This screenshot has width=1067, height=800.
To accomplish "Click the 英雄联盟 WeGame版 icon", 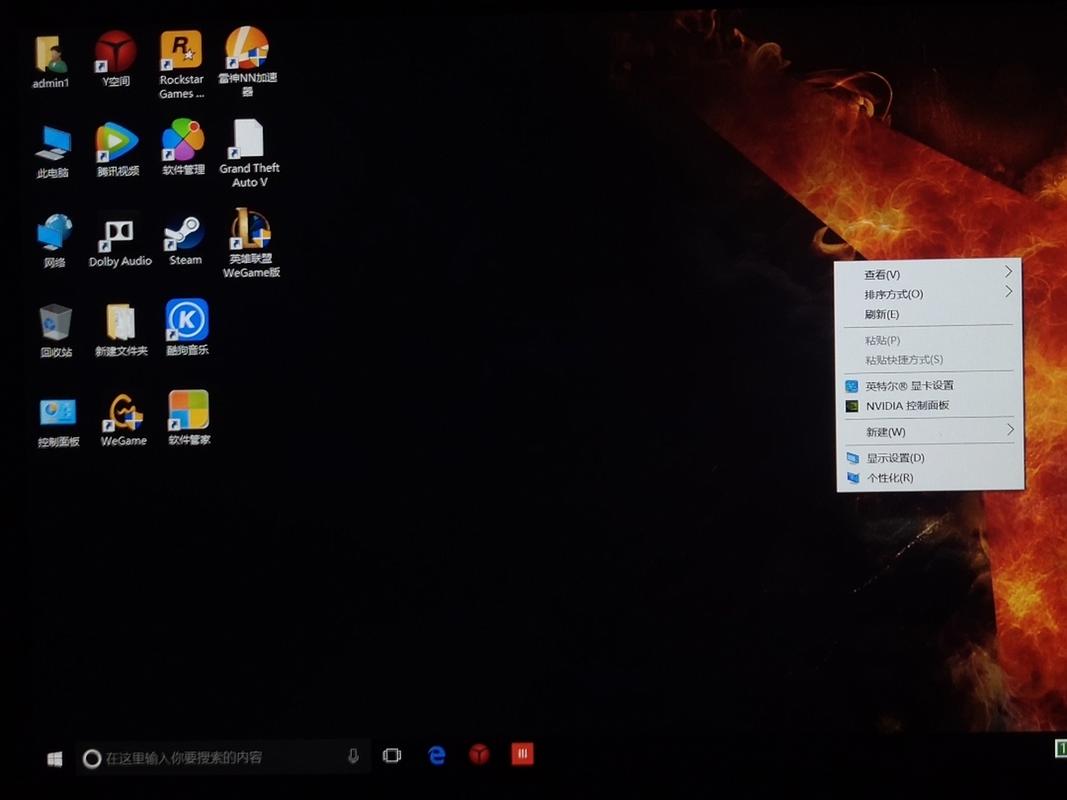I will click(251, 234).
